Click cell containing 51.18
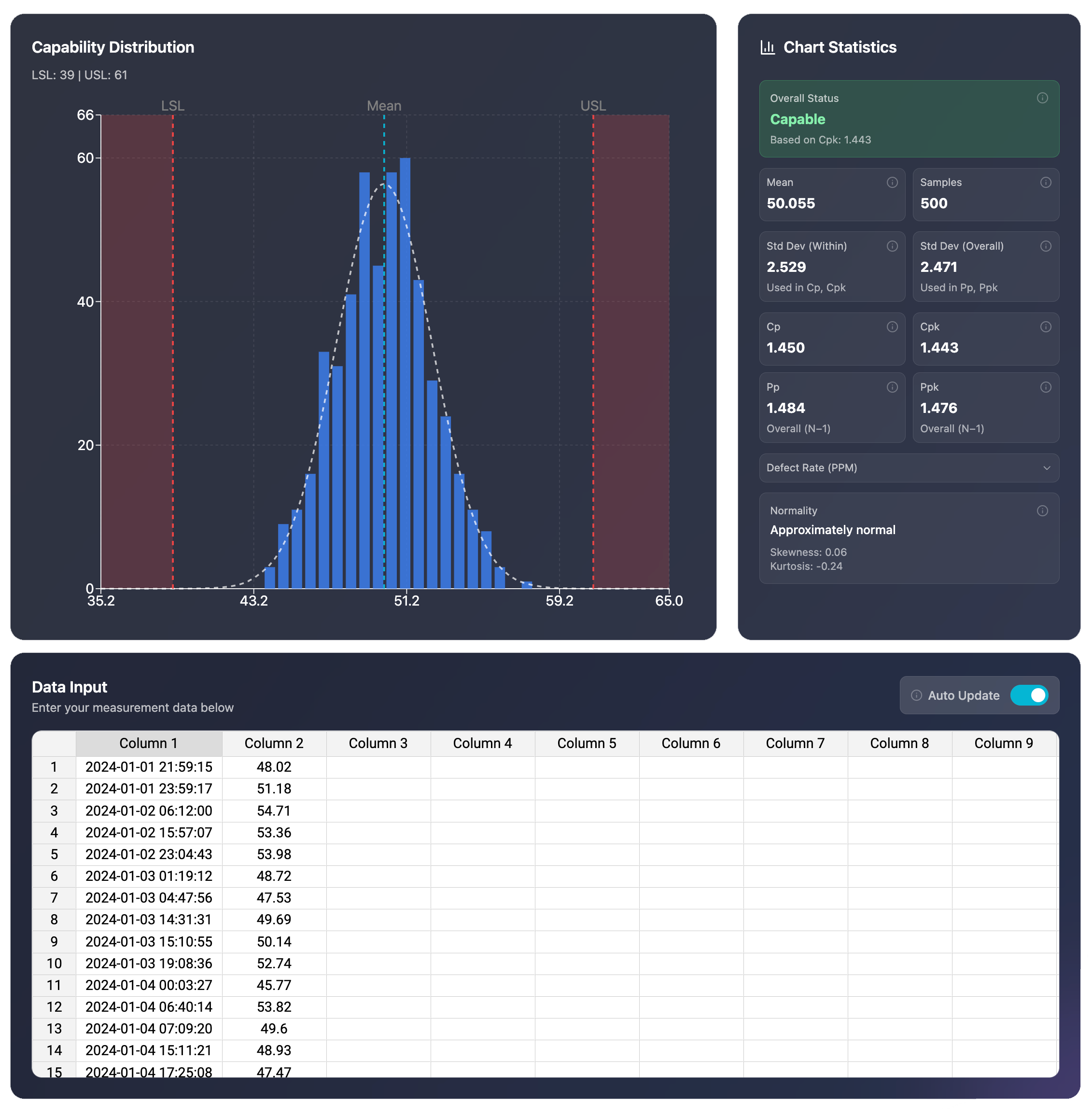 coord(274,789)
